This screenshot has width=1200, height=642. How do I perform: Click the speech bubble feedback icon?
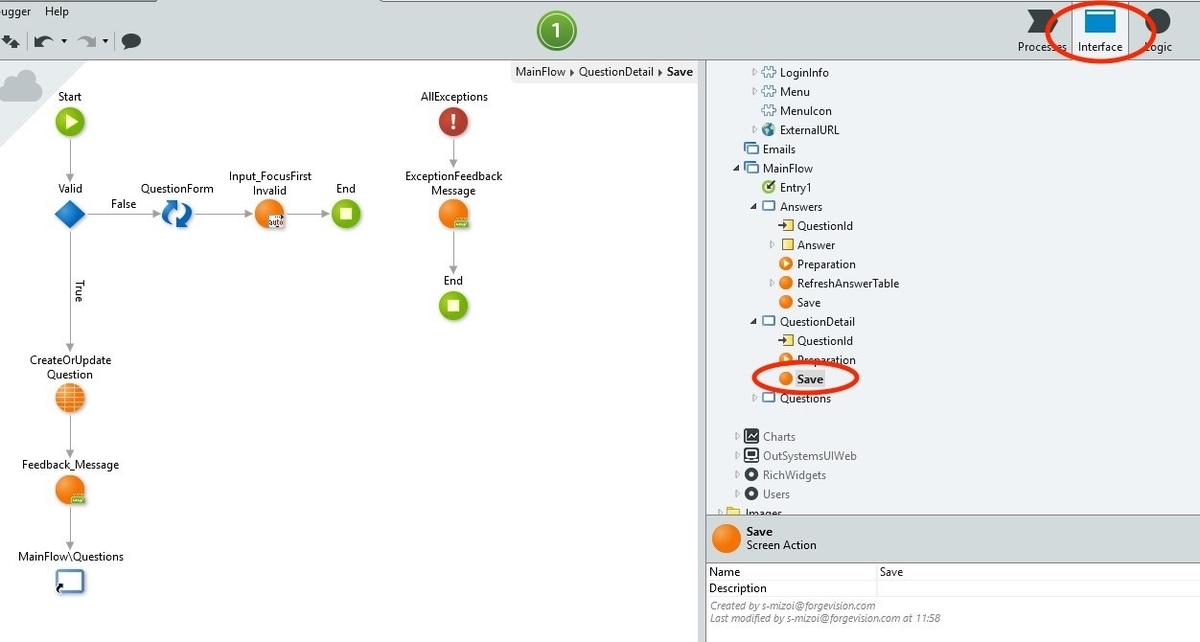click(x=131, y=41)
